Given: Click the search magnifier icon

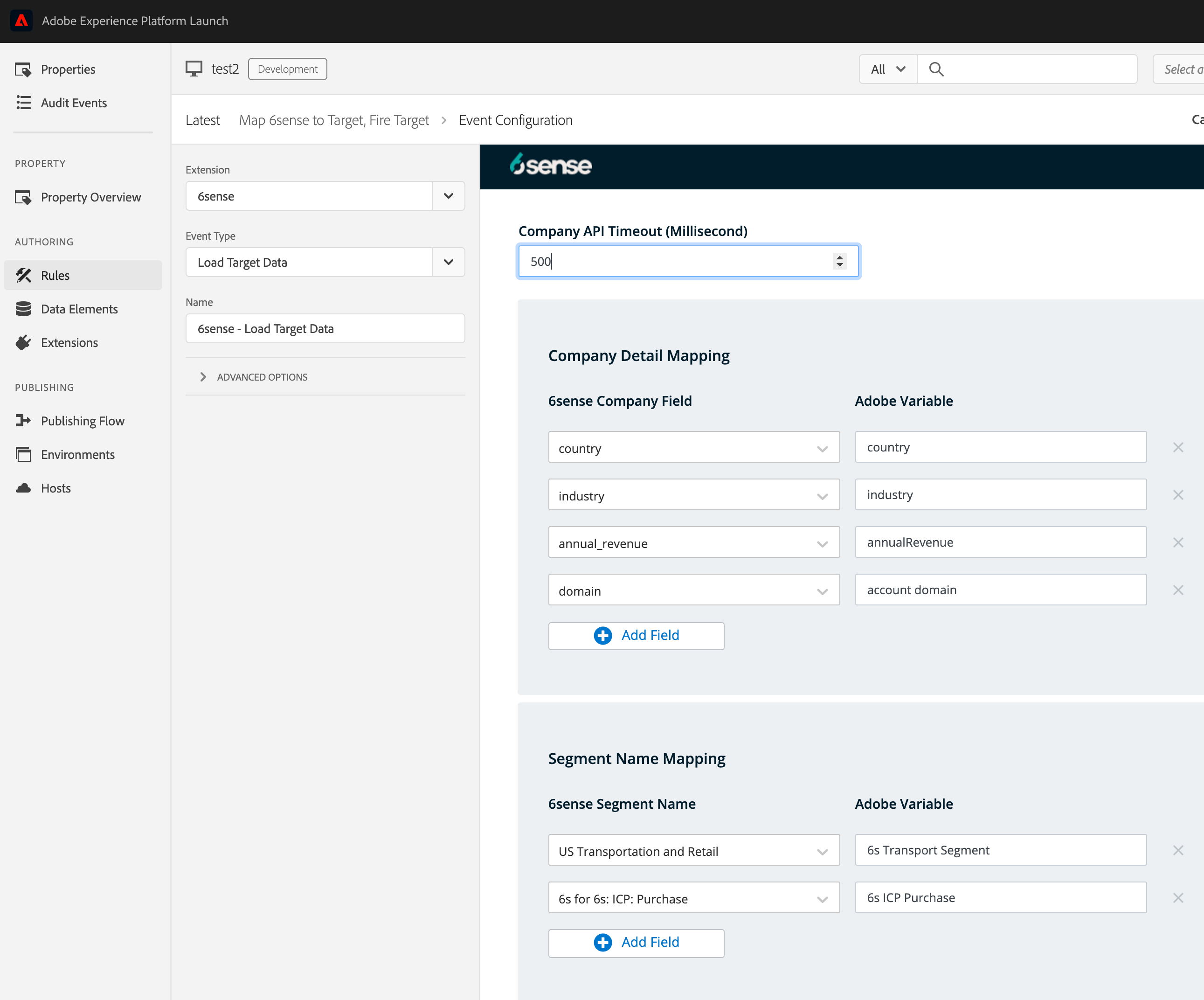Looking at the screenshot, I should (x=936, y=69).
